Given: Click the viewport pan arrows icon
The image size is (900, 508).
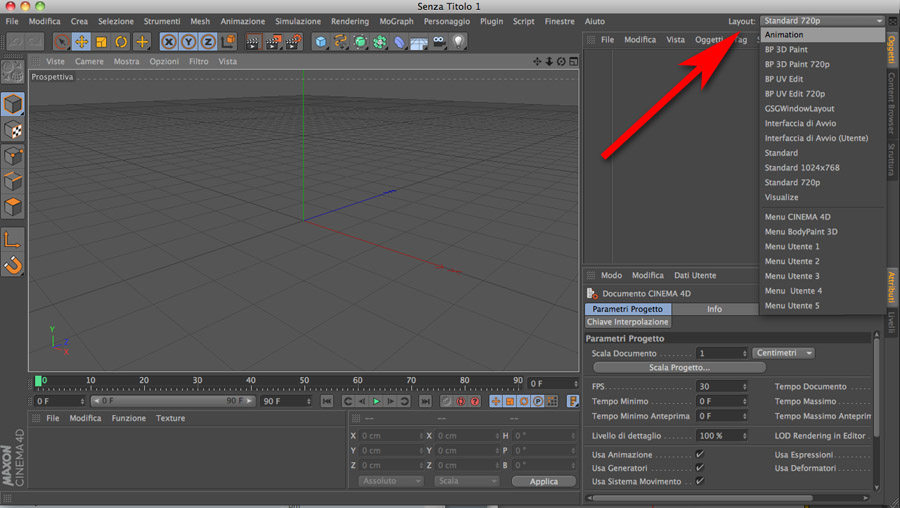Looking at the screenshot, I should 537,61.
